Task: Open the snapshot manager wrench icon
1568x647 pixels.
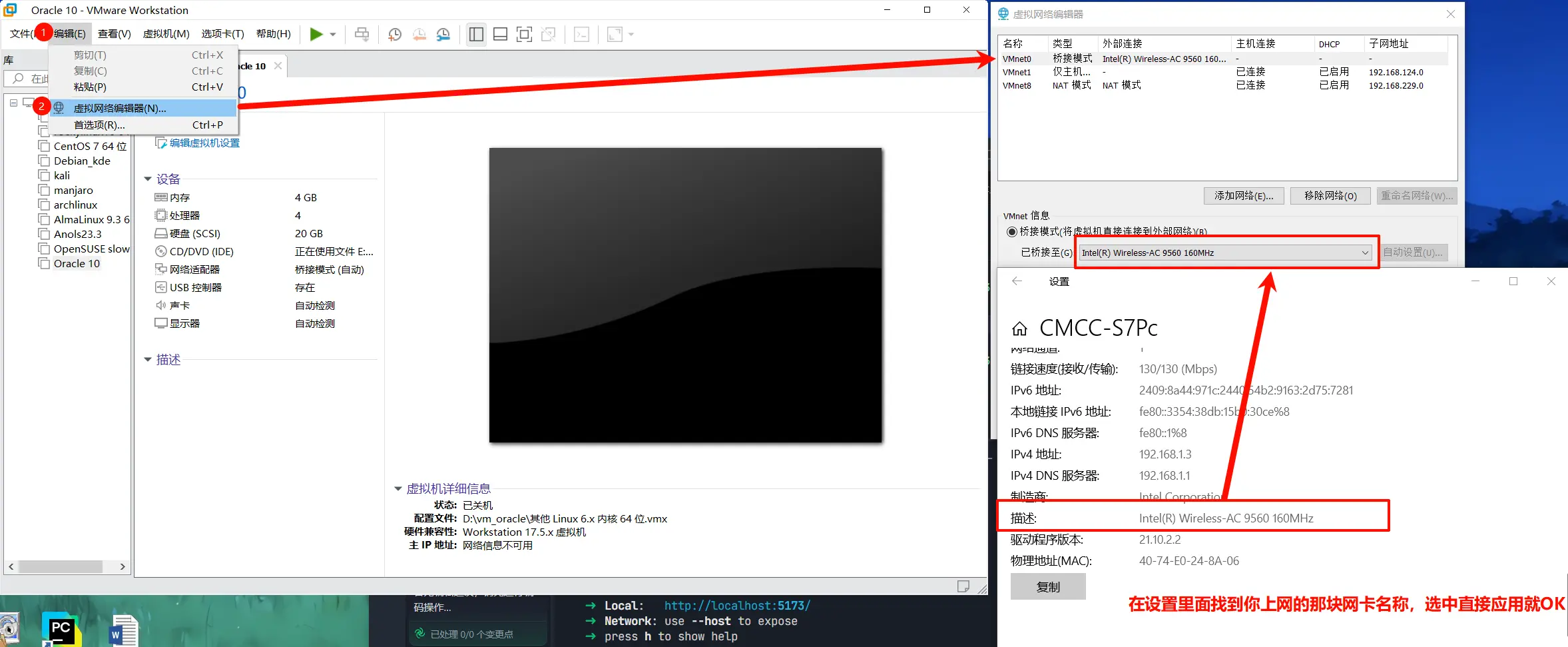Action: click(443, 34)
